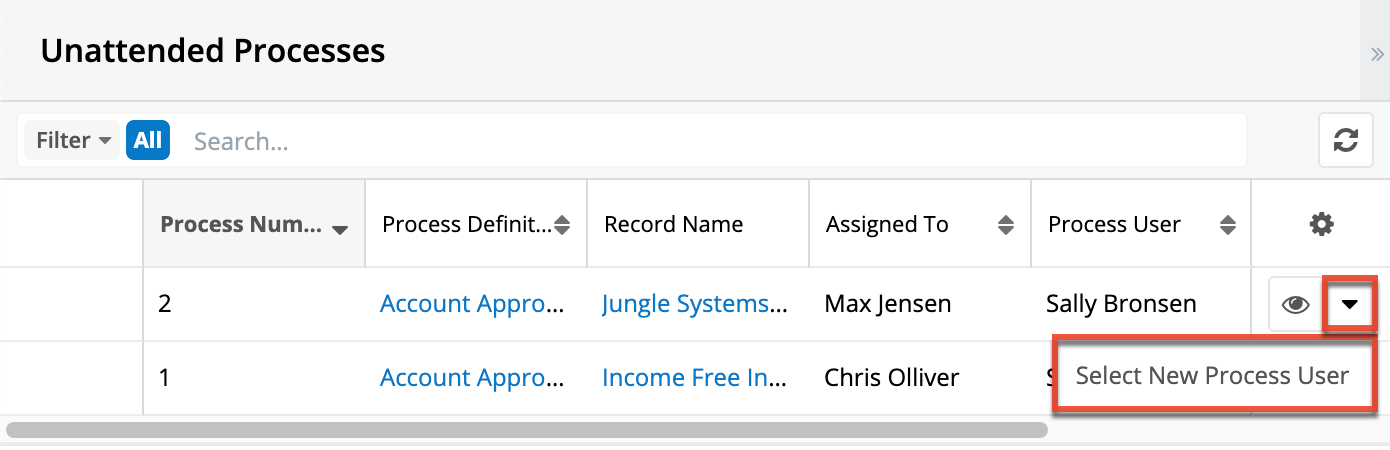Viewport: 1390px width, 450px height.
Task: Sort by the Process Definition column
Action: click(562, 226)
